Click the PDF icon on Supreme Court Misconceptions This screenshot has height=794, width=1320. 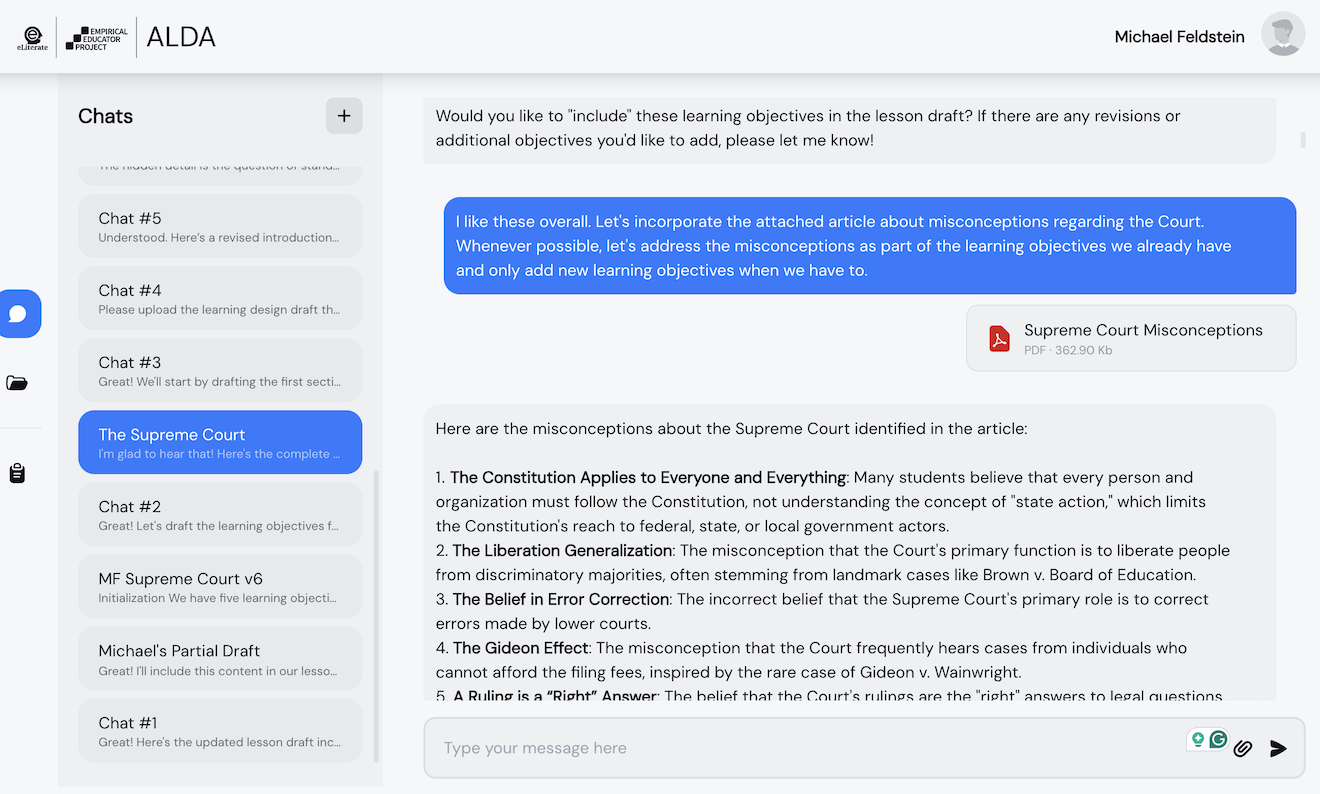(x=999, y=338)
